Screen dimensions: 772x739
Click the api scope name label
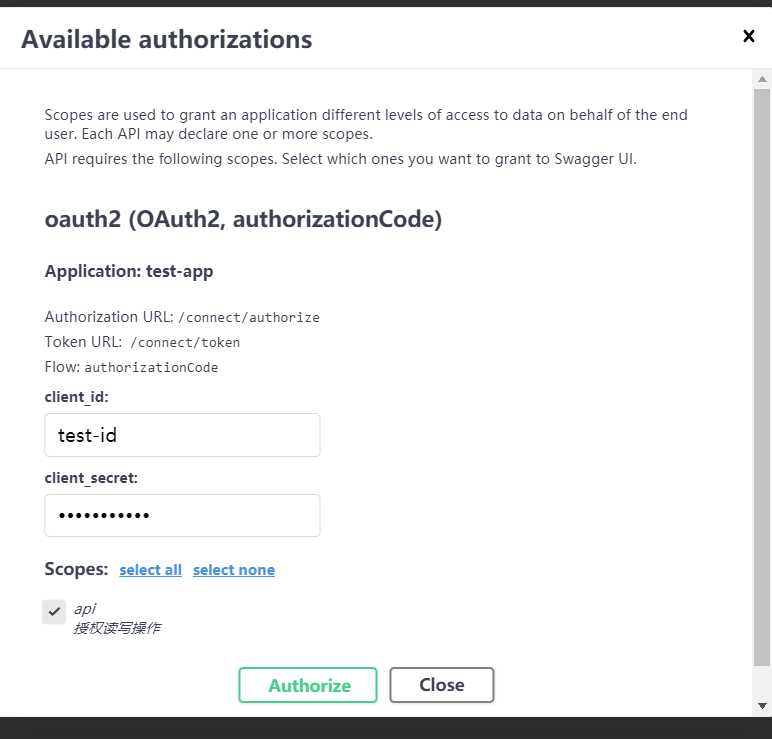click(85, 610)
